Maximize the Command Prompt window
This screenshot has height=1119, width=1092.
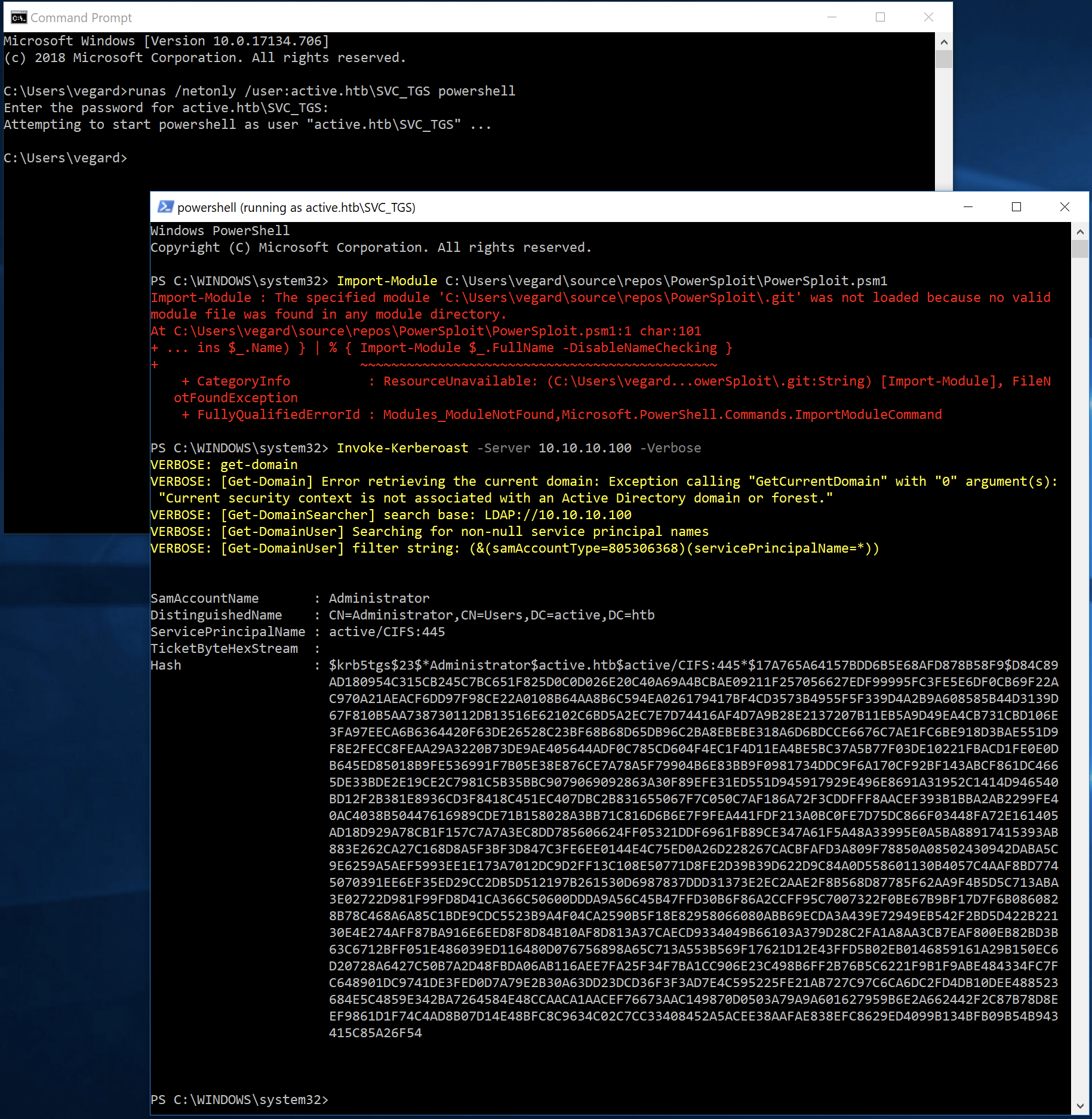880,17
